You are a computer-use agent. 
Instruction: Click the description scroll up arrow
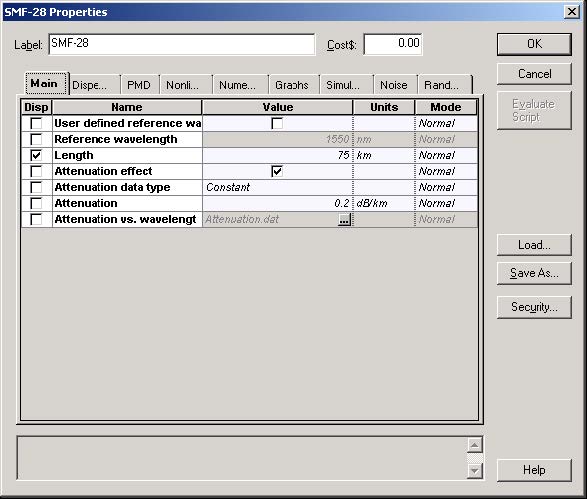coord(474,445)
